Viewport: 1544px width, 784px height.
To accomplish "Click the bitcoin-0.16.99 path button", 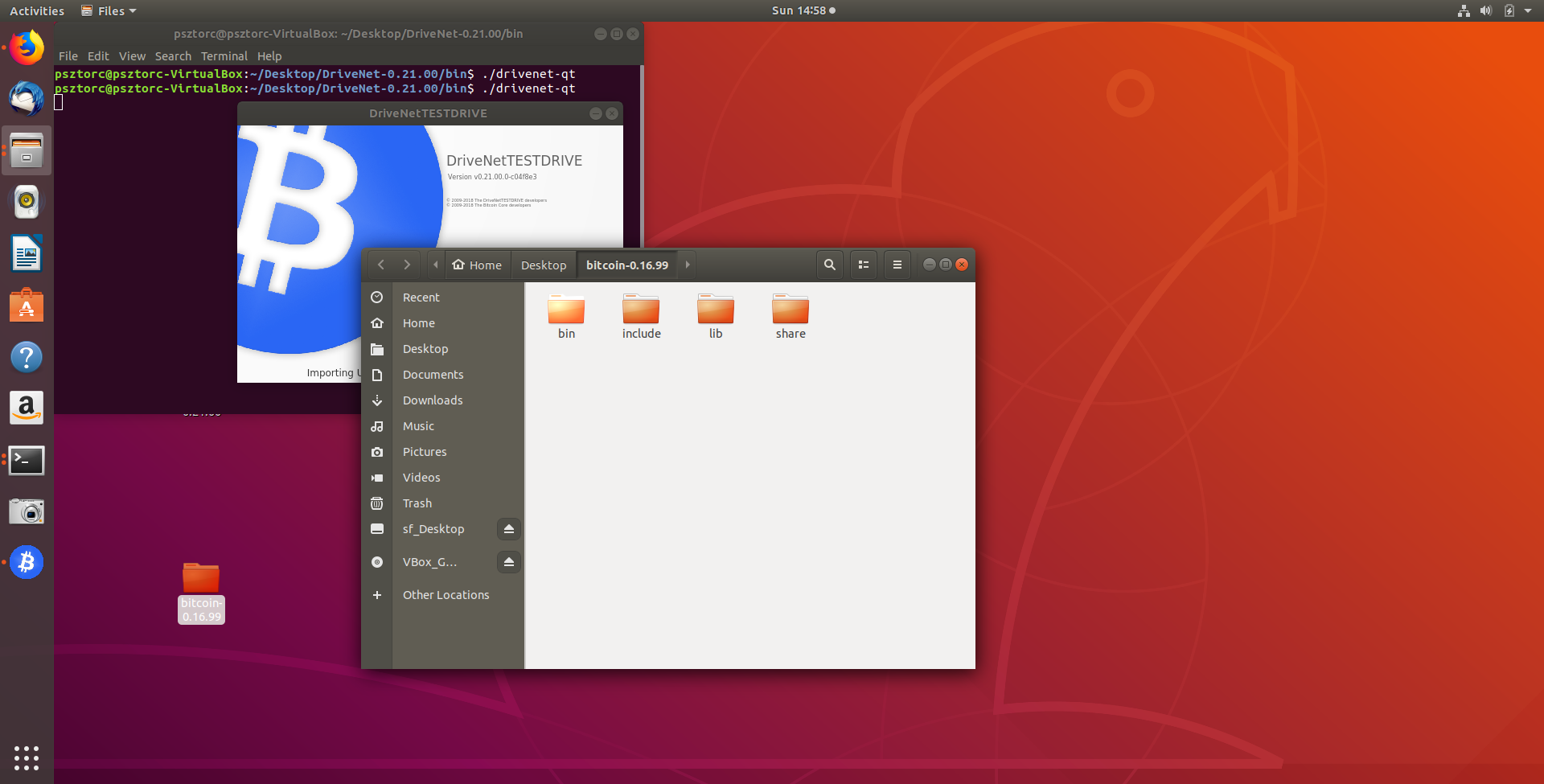I will 627,265.
